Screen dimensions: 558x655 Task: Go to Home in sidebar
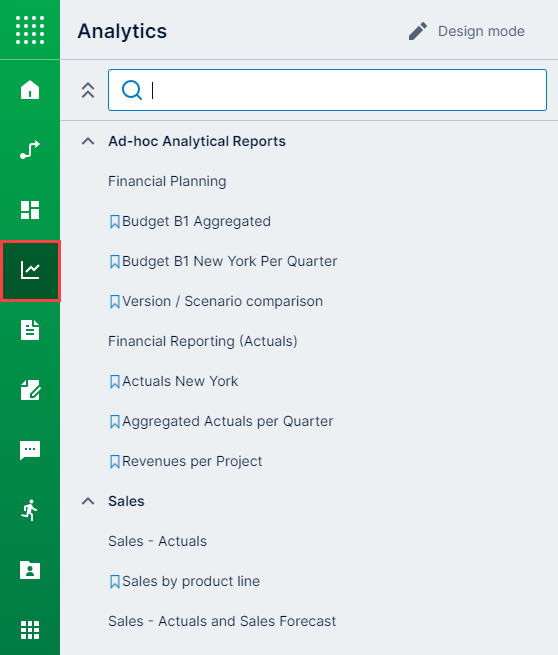(x=30, y=90)
